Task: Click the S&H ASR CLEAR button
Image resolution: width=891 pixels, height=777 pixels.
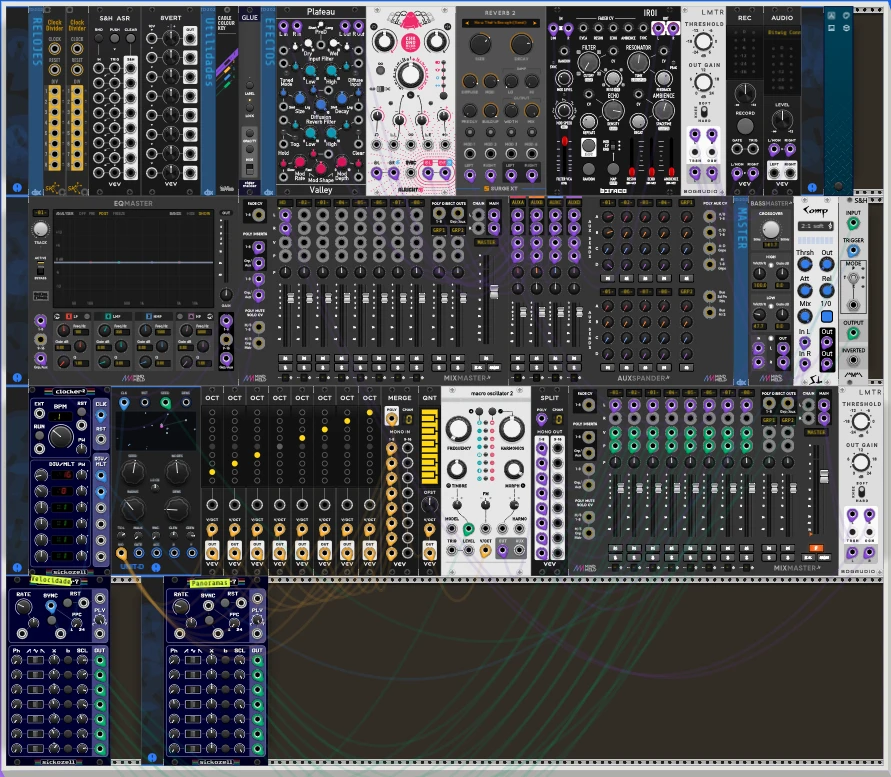Action: [x=131, y=38]
